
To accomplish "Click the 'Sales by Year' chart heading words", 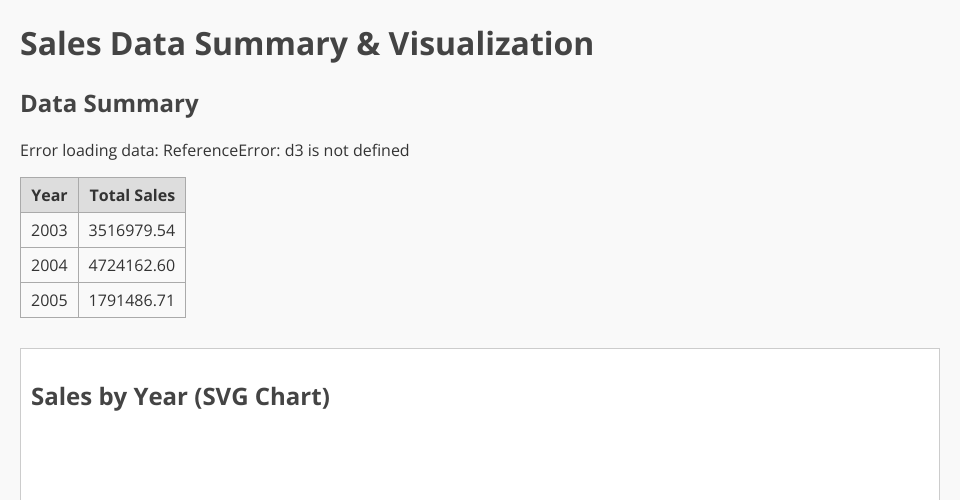I will 109,397.
